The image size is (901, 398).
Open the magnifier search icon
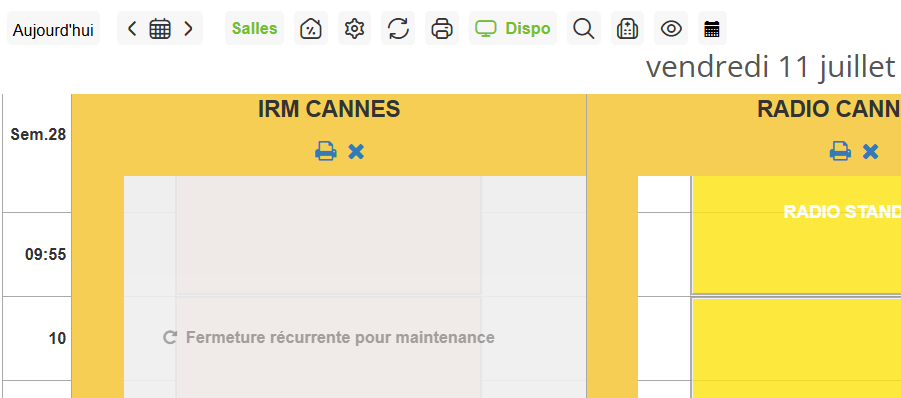584,28
